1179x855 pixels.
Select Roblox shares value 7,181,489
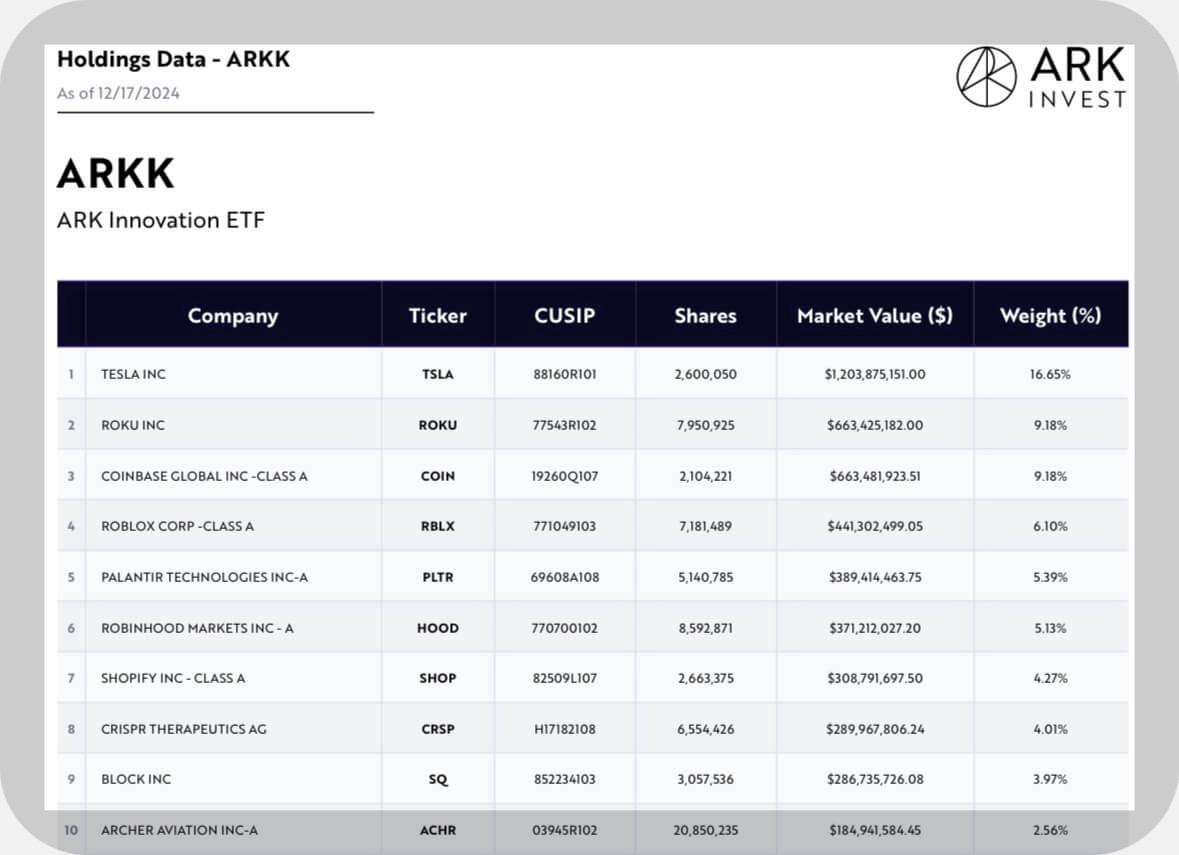point(705,526)
